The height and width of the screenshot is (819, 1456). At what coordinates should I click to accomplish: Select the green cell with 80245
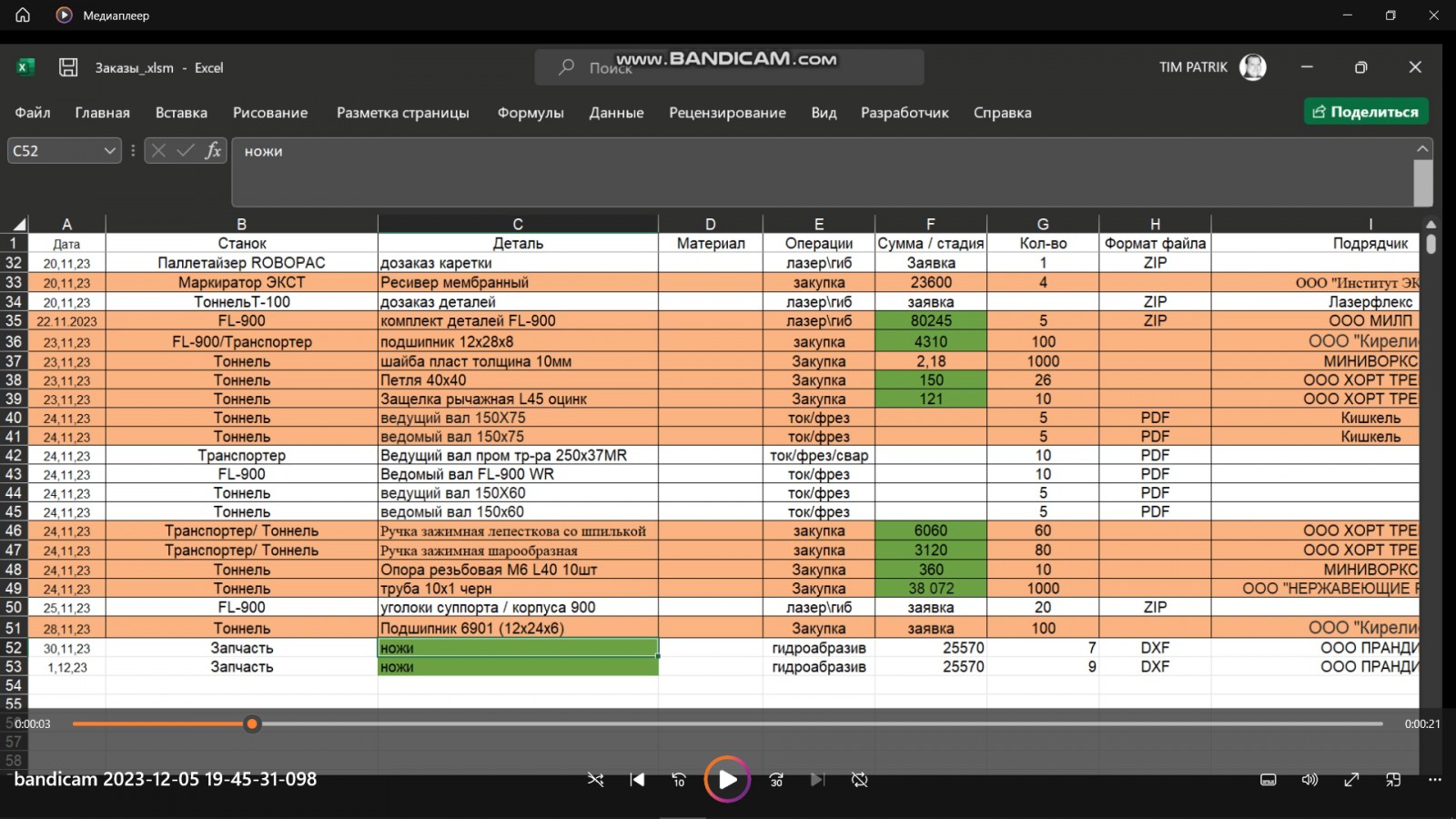coord(930,321)
